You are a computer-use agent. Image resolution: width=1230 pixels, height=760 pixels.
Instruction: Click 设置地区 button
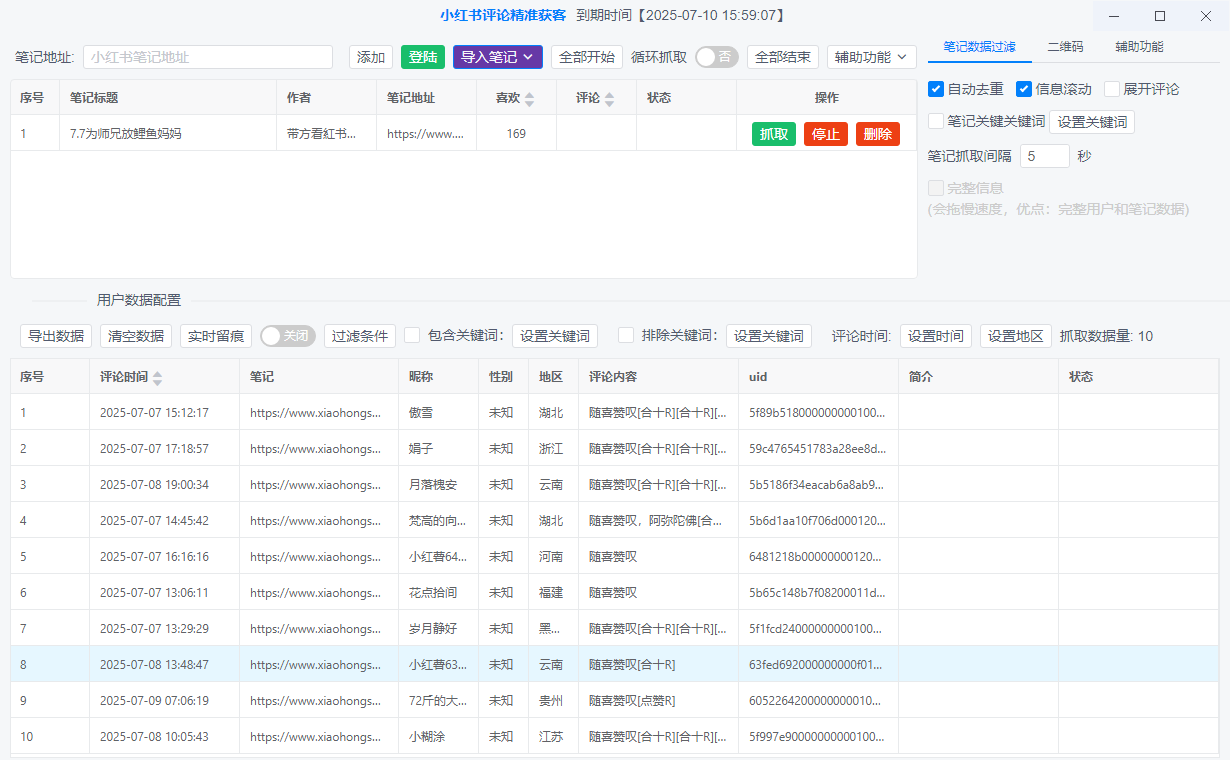(1016, 336)
